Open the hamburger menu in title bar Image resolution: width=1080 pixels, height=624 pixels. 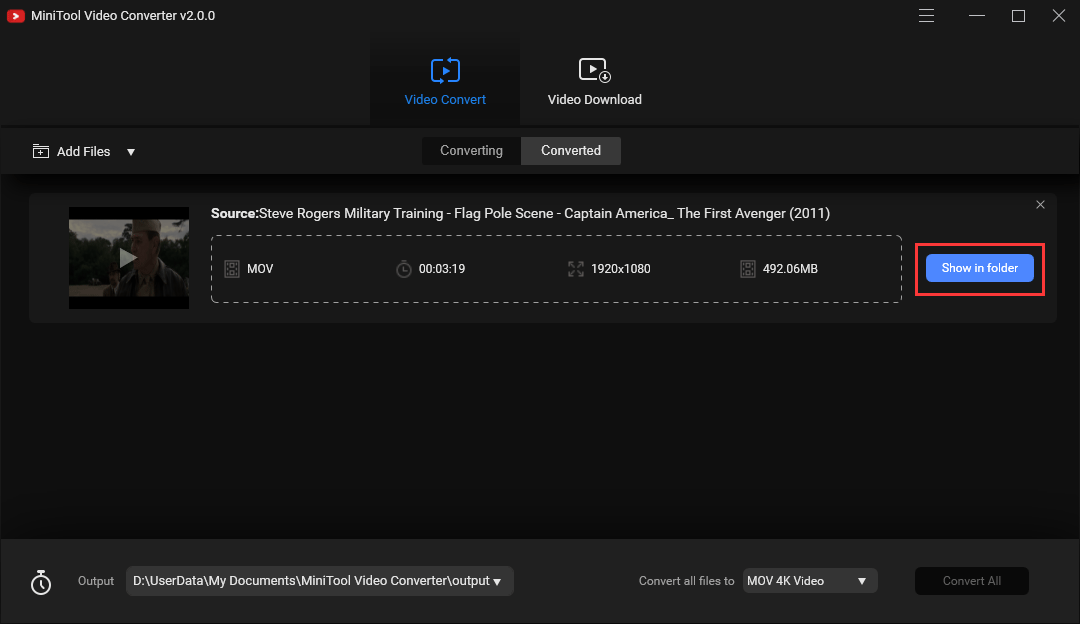point(926,16)
